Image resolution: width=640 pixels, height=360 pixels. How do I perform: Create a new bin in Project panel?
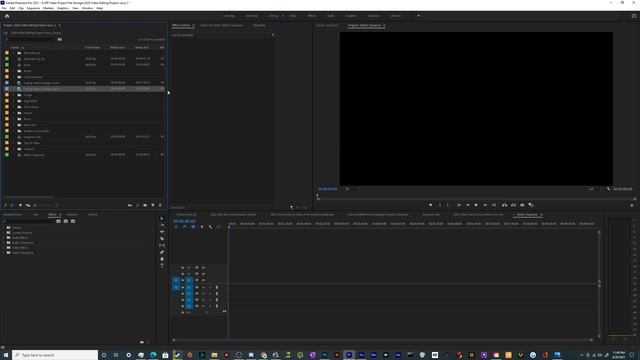[x=145, y=205]
